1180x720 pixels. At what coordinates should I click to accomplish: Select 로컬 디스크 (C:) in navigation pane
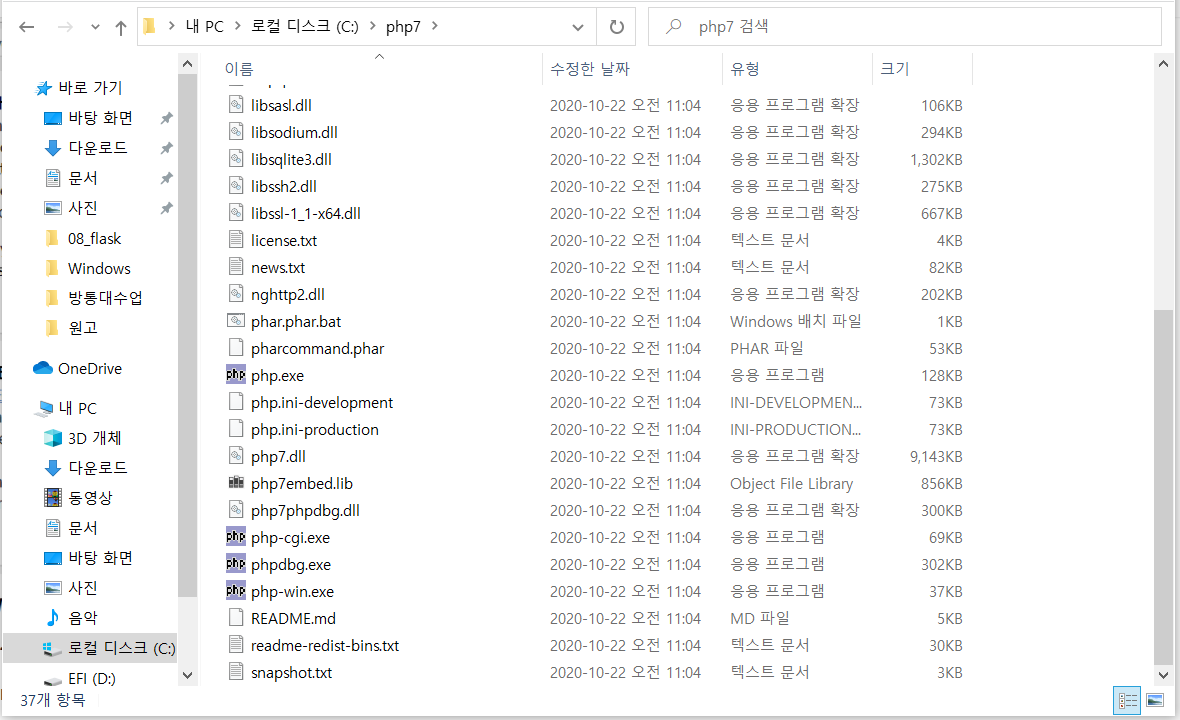click(121, 648)
